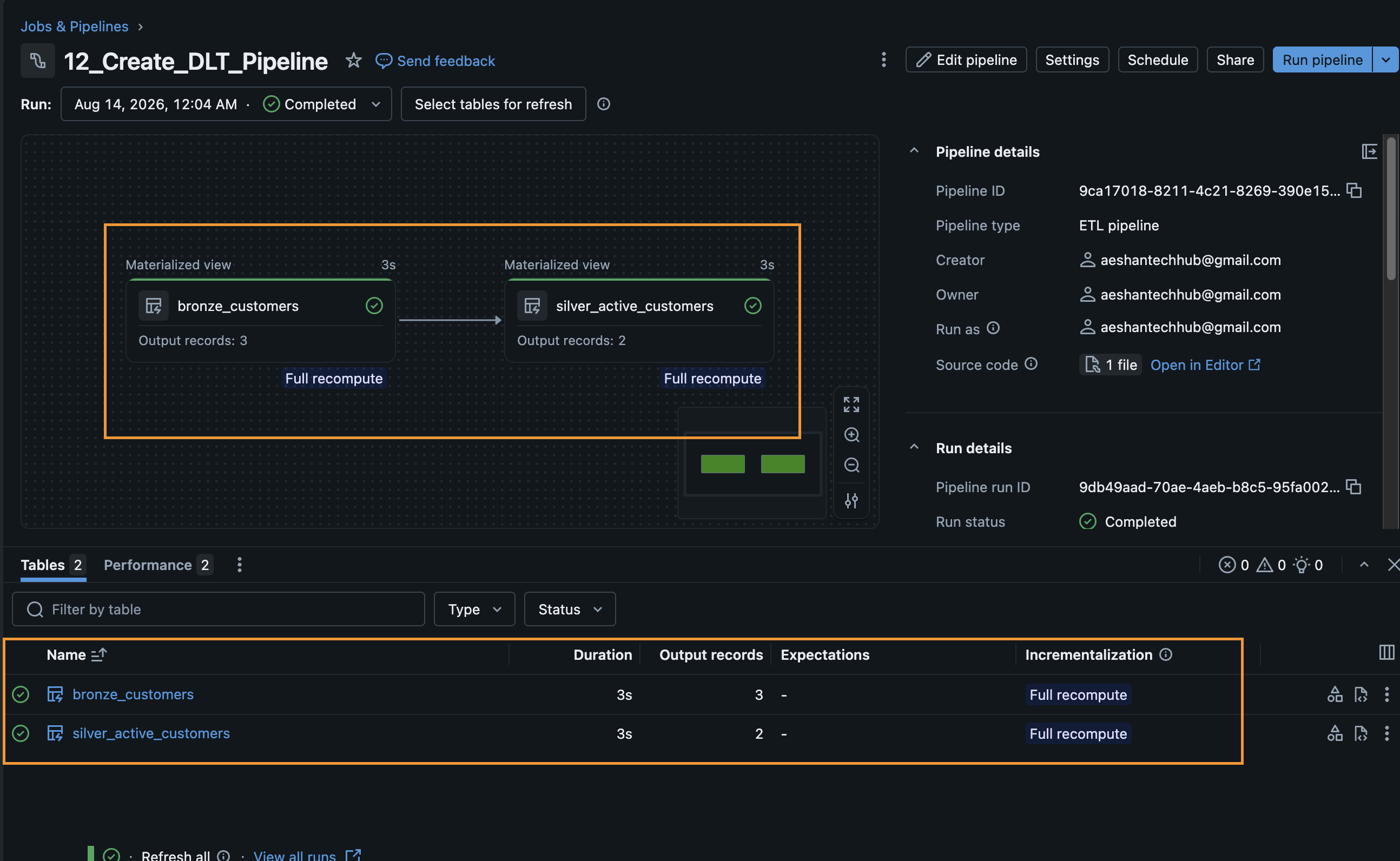Open the Run date selector dropdown
Screen dimensions: 1400x861
(226, 104)
